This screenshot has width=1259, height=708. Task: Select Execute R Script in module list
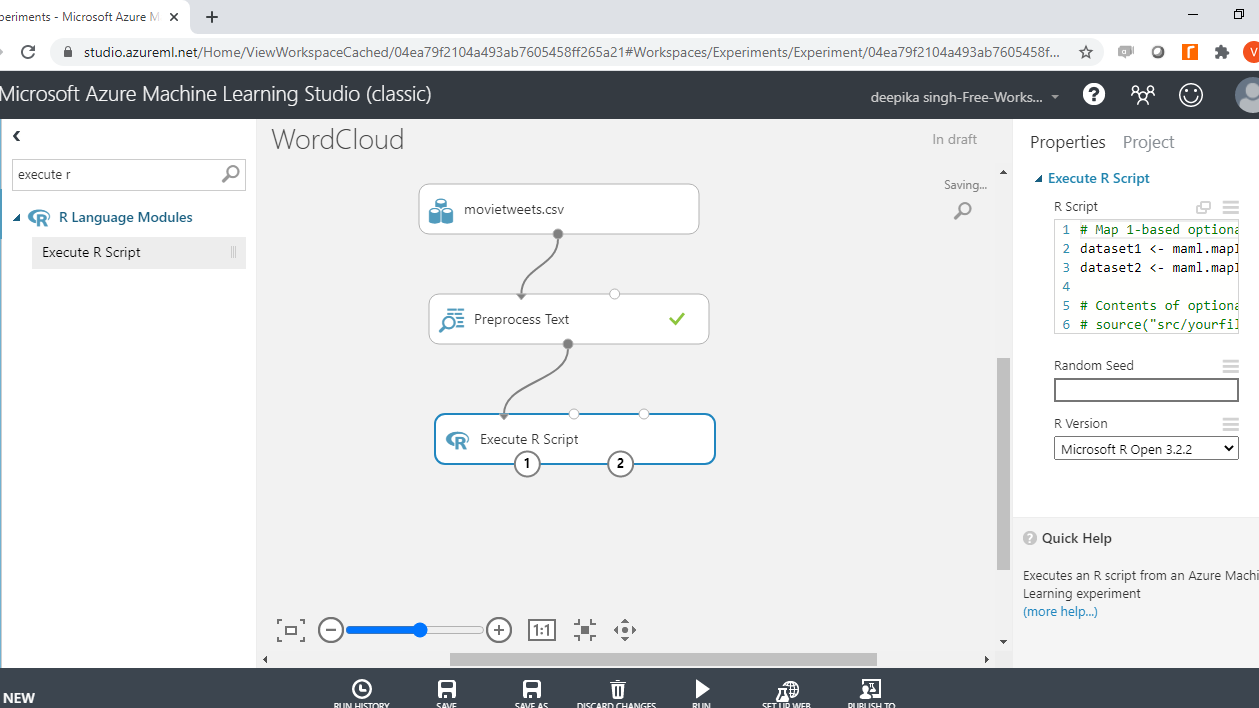[139, 253]
